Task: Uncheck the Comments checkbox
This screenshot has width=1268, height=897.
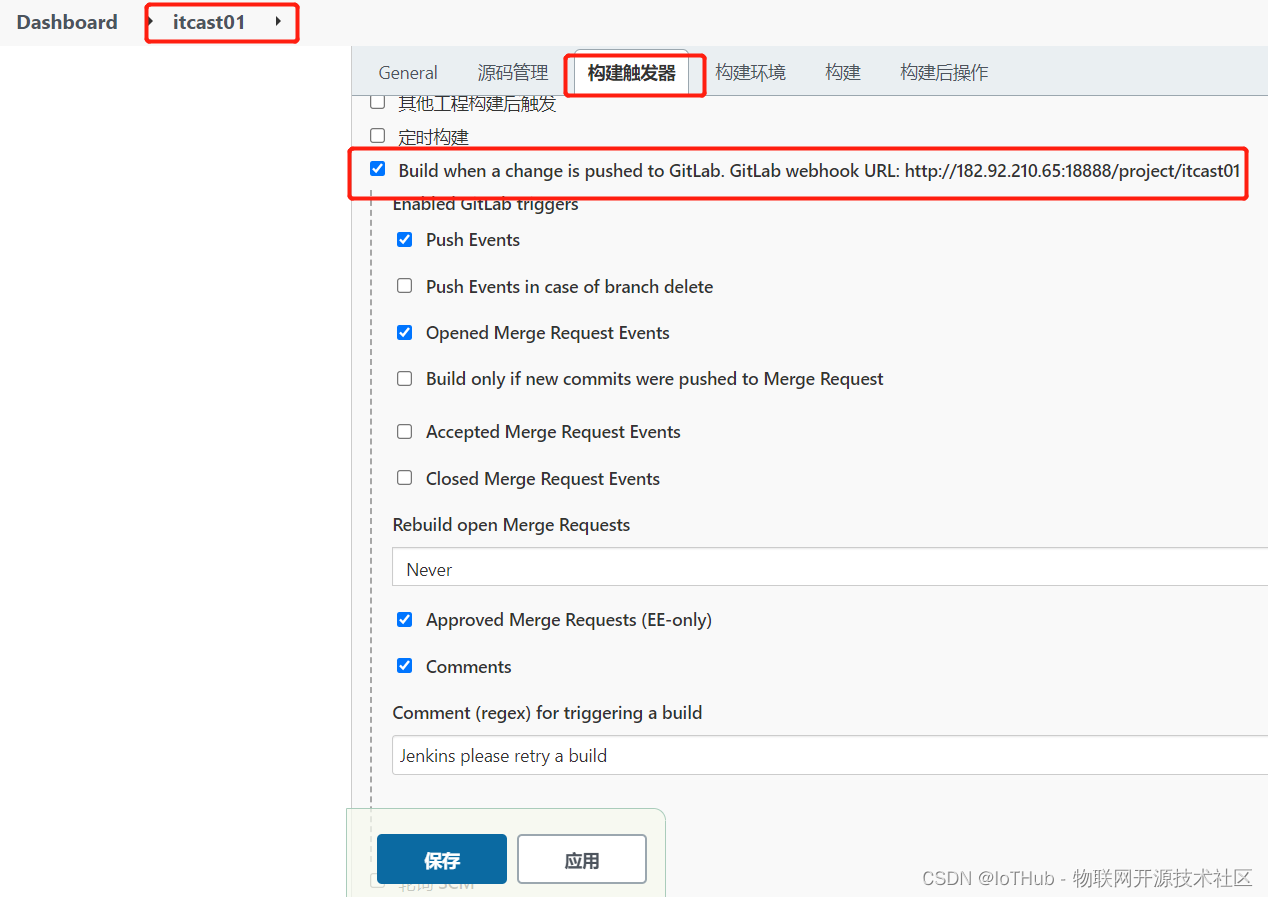Action: tap(404, 666)
